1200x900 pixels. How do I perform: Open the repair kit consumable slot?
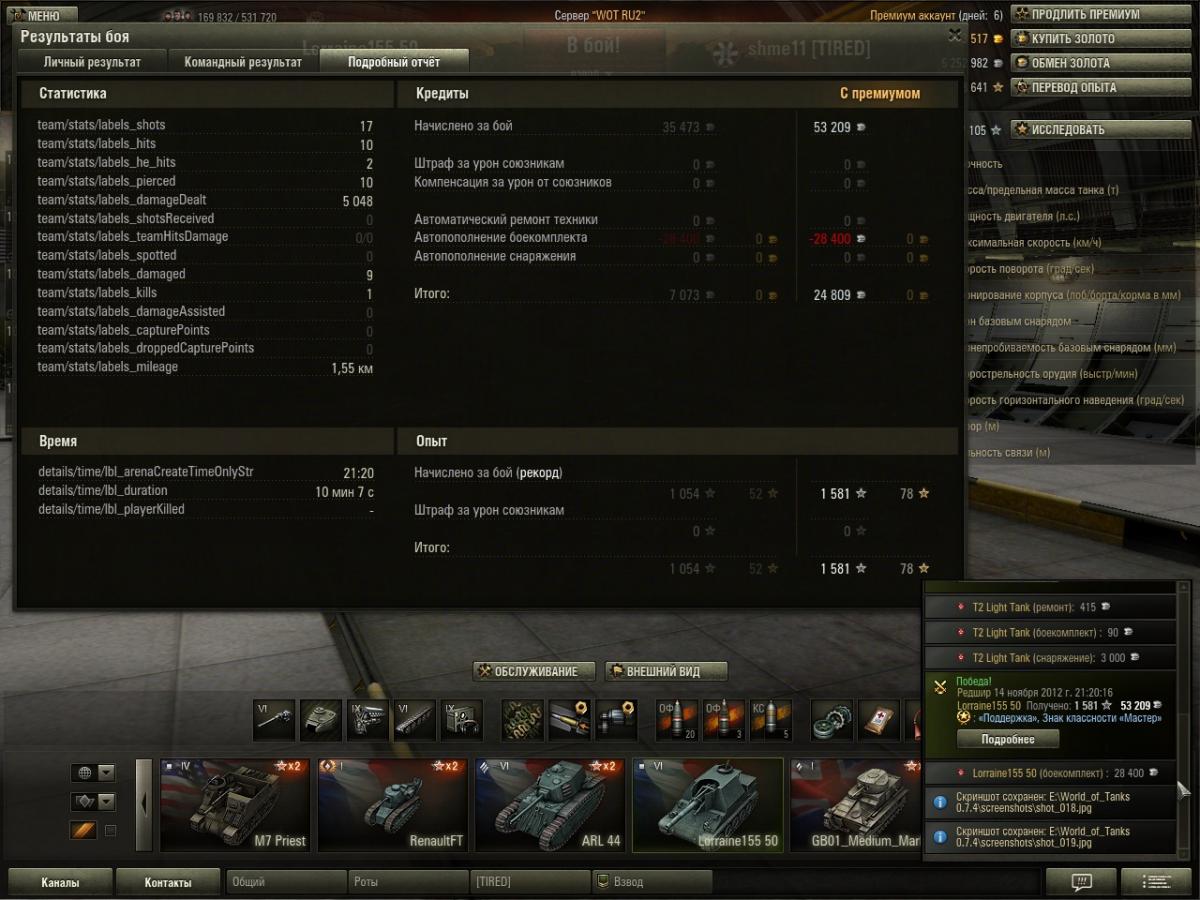[x=832, y=719]
